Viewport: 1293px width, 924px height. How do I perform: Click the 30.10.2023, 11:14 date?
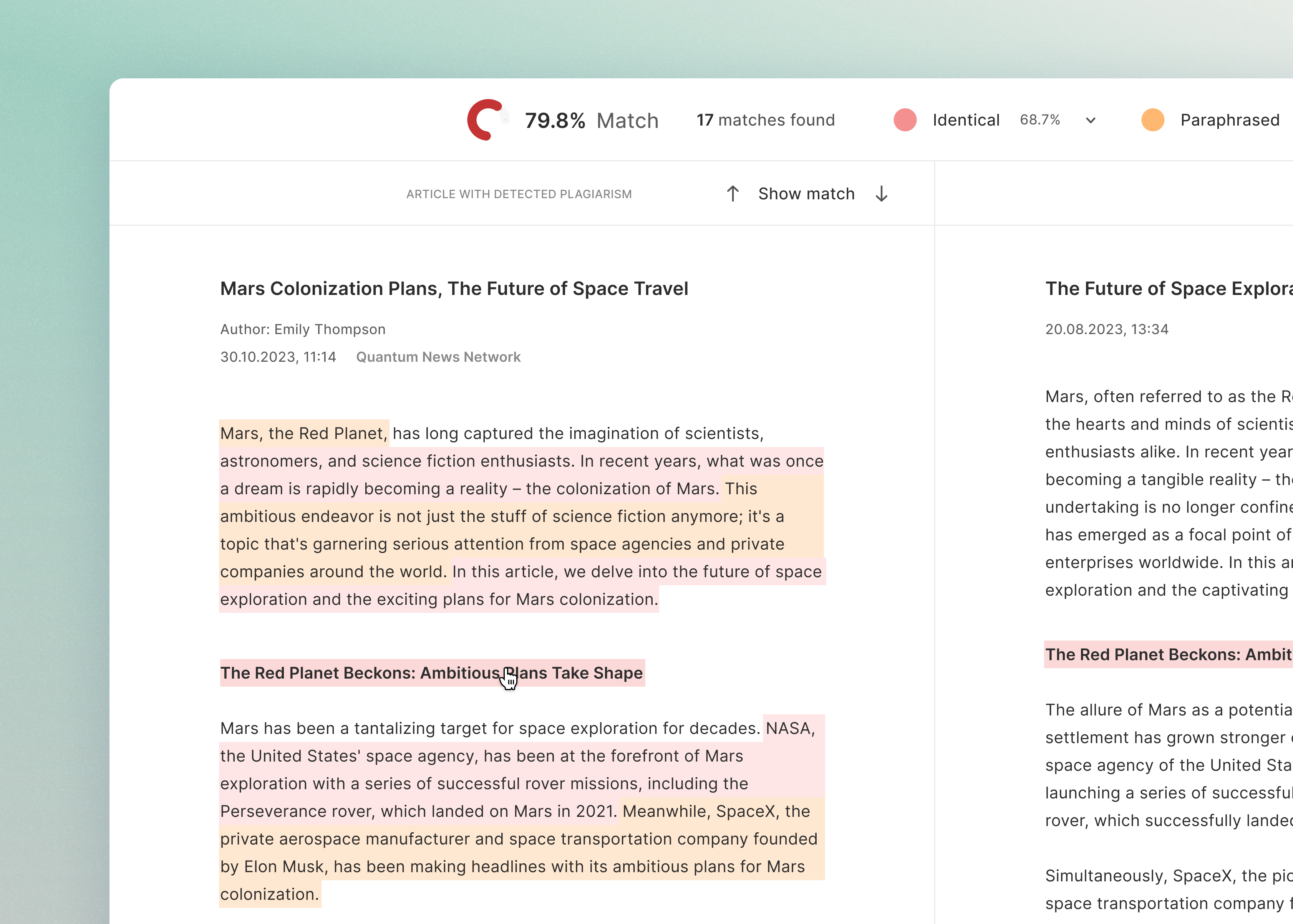tap(278, 357)
